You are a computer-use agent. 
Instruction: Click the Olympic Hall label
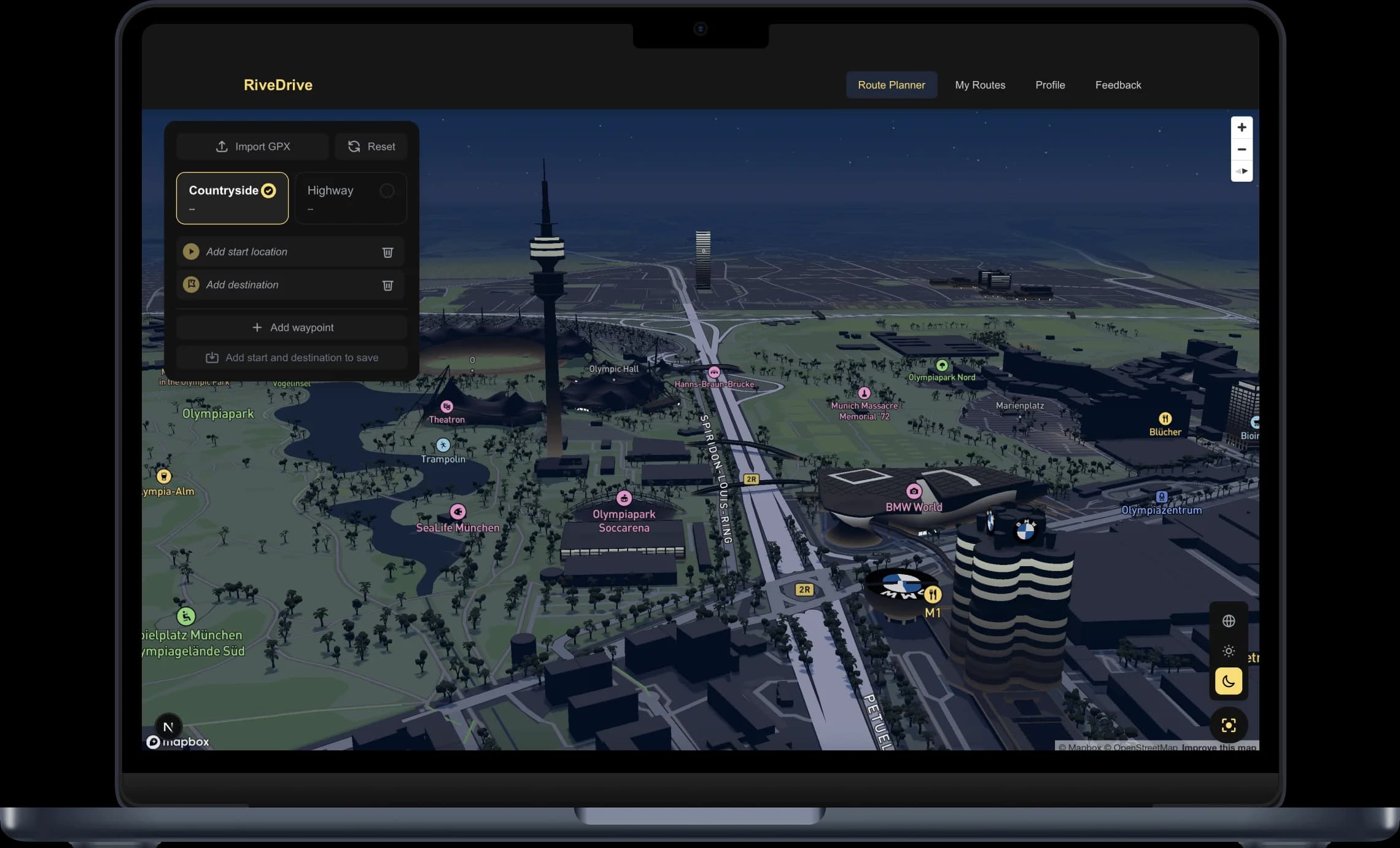[613, 369]
